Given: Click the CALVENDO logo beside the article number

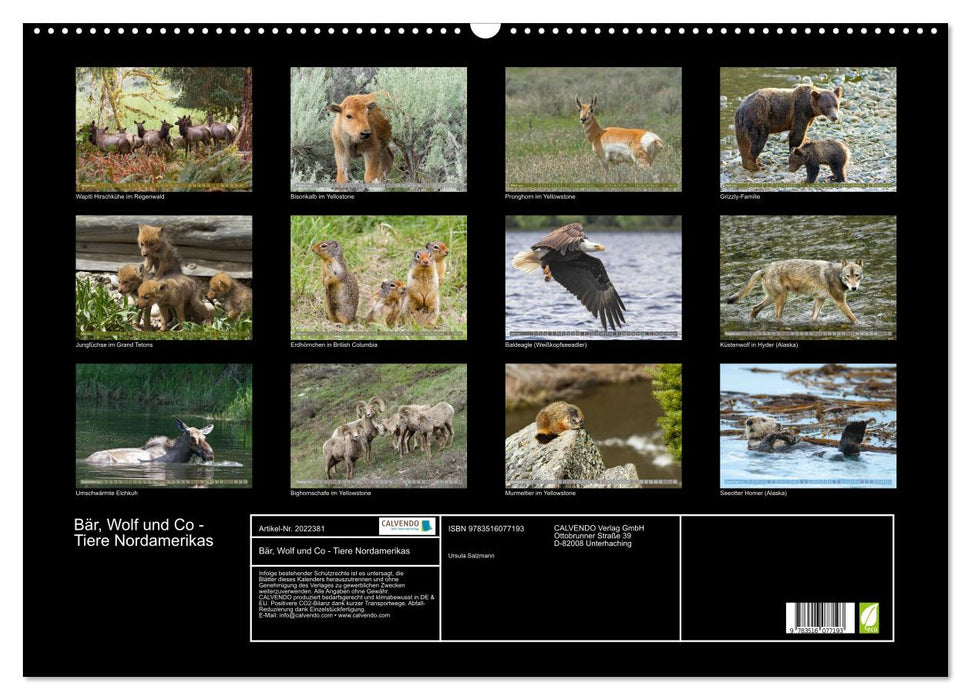Looking at the screenshot, I should pos(405,526).
